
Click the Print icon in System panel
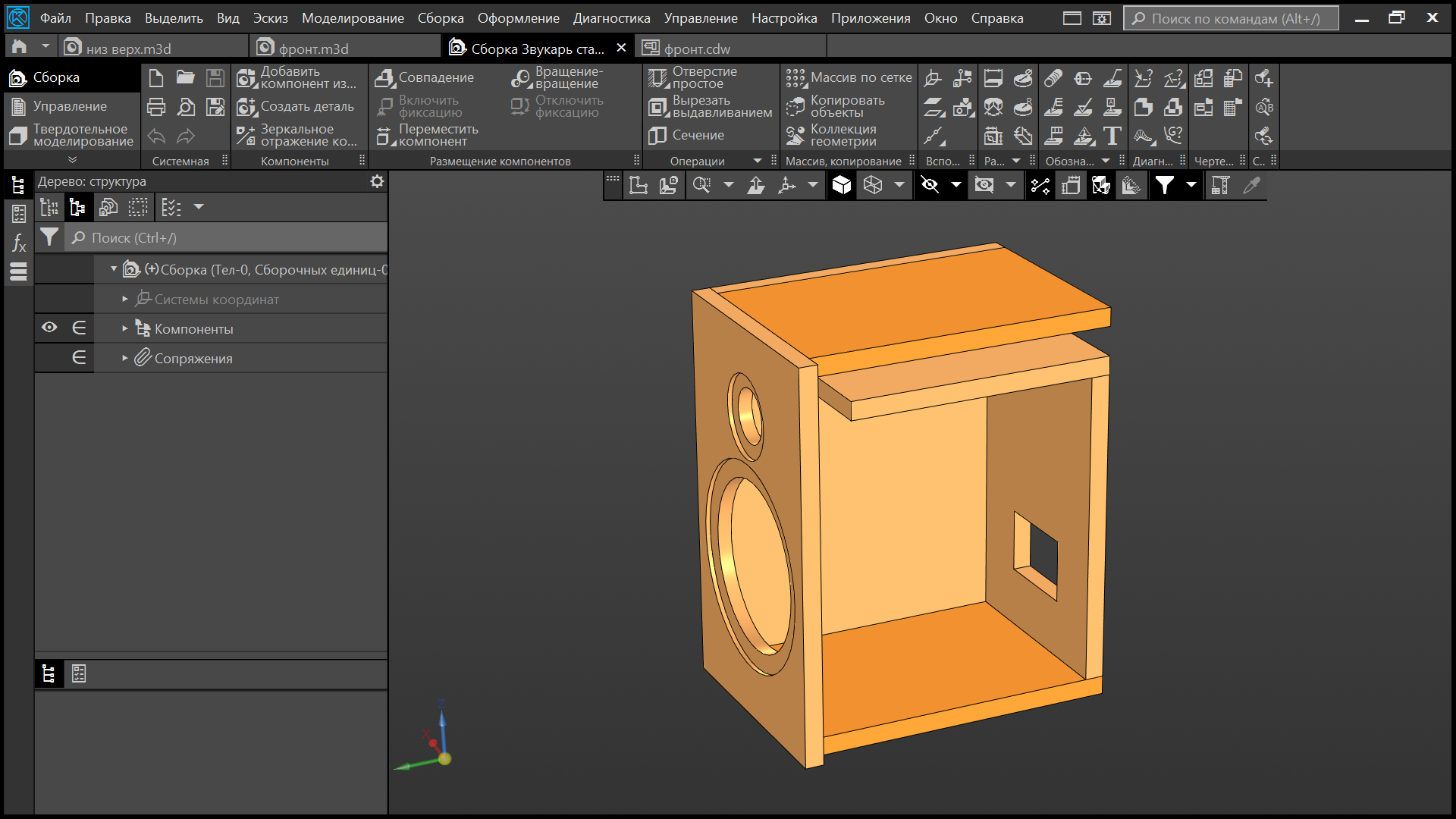click(156, 107)
